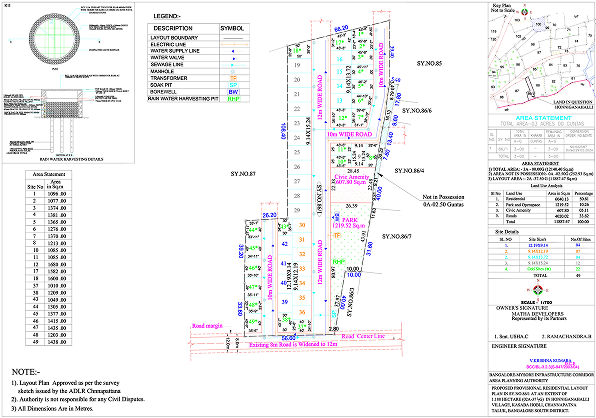Click the Road Center Line label
The width and height of the screenshot is (596, 418).
click(363, 336)
